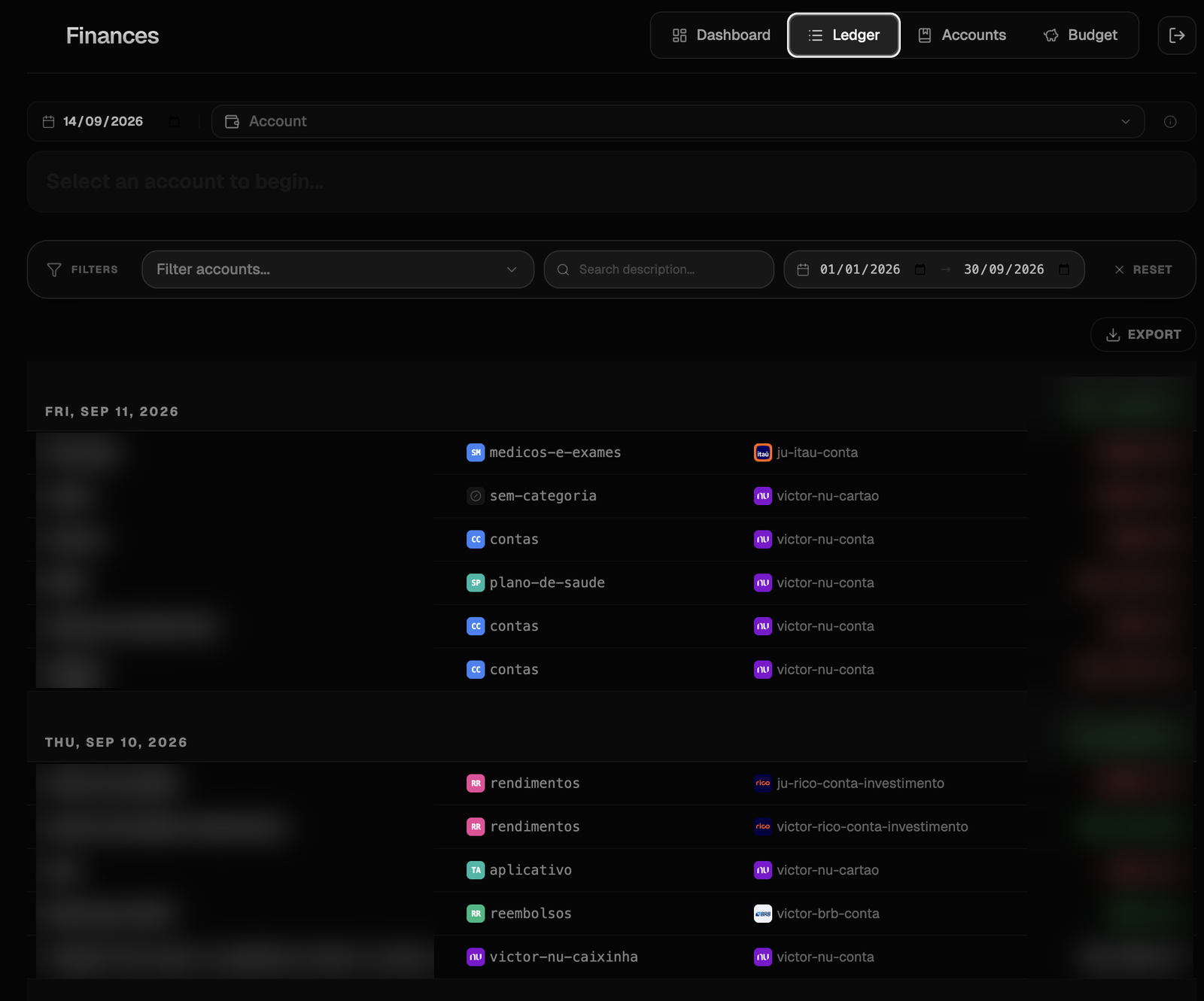Click the Fri, Sep 11, 2026 header
The height and width of the screenshot is (1001, 1204).
111,412
